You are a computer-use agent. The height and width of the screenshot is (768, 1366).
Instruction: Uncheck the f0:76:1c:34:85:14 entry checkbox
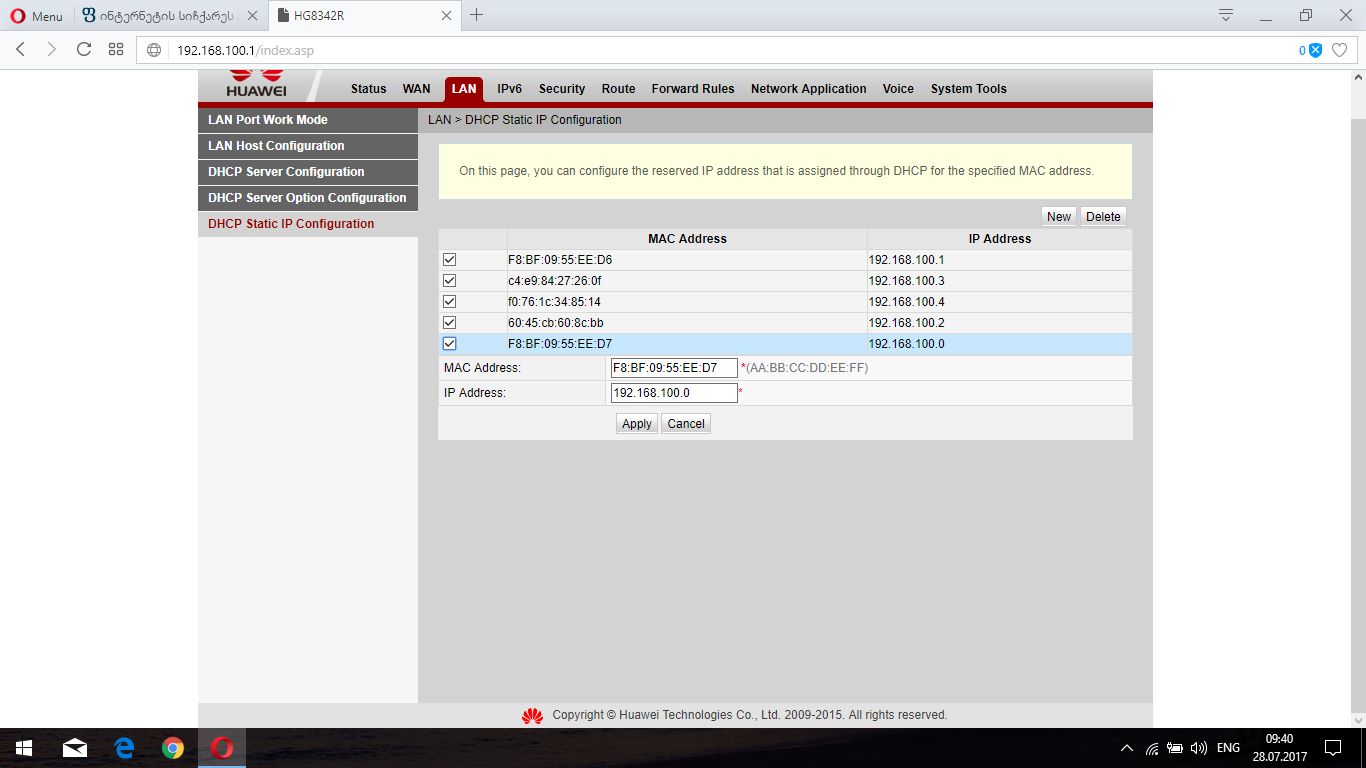(x=450, y=302)
